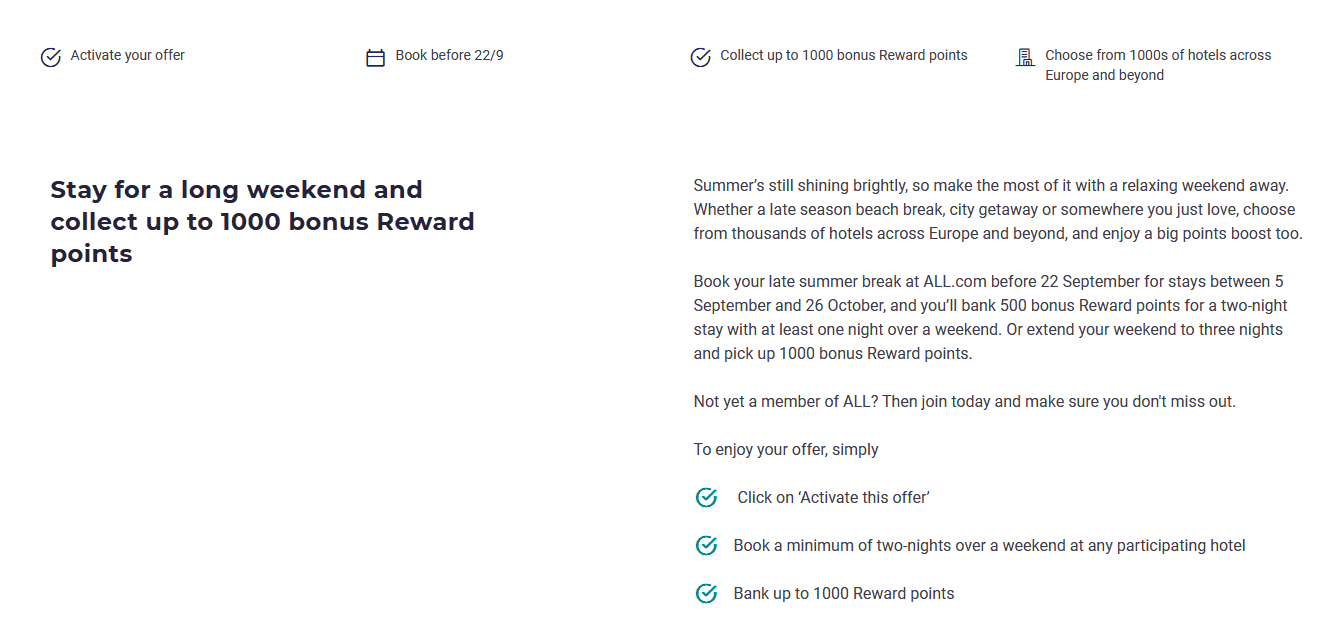Click the teal check beside 'Book a minimum of two-nights'
This screenshot has height=628, width=1335.
pos(707,545)
